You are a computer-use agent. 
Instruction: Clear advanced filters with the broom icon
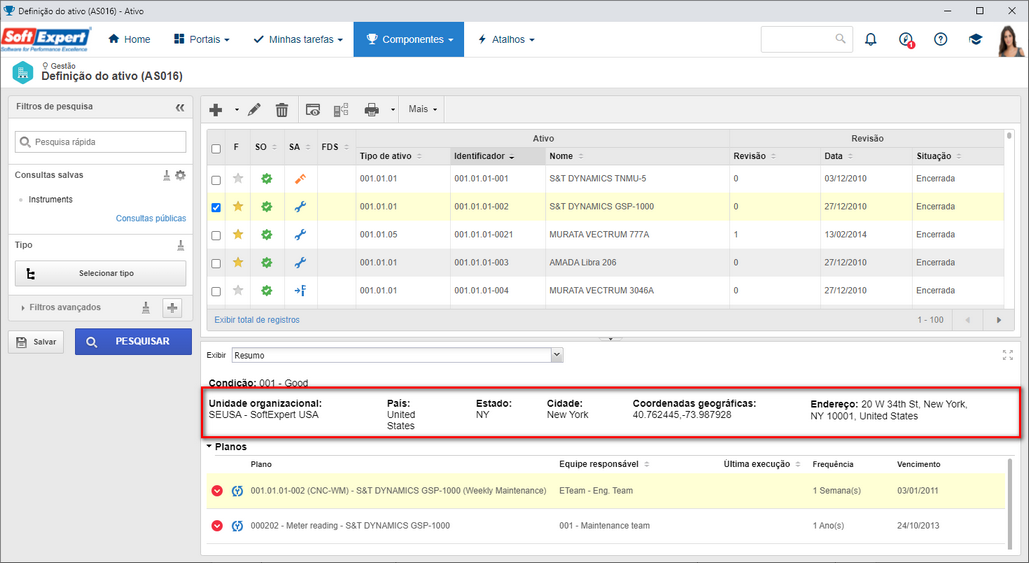click(x=146, y=308)
